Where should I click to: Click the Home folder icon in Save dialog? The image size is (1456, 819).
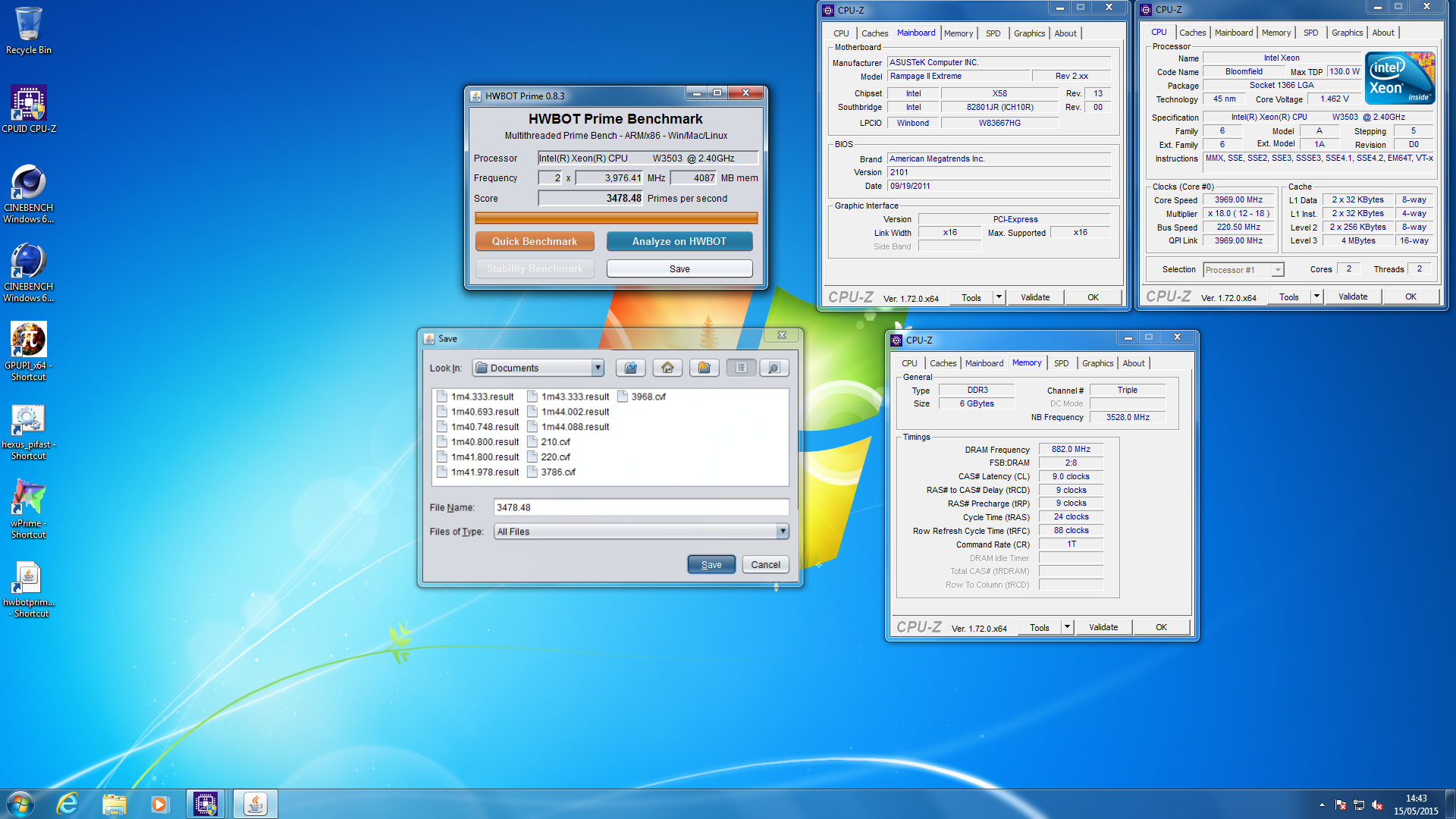[667, 368]
